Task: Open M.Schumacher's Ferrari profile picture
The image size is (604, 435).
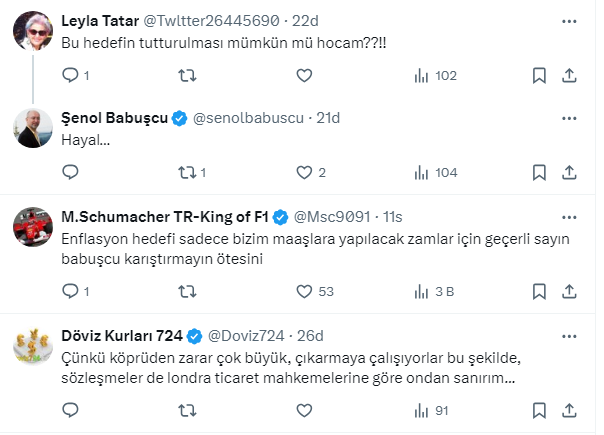Action: [33, 228]
